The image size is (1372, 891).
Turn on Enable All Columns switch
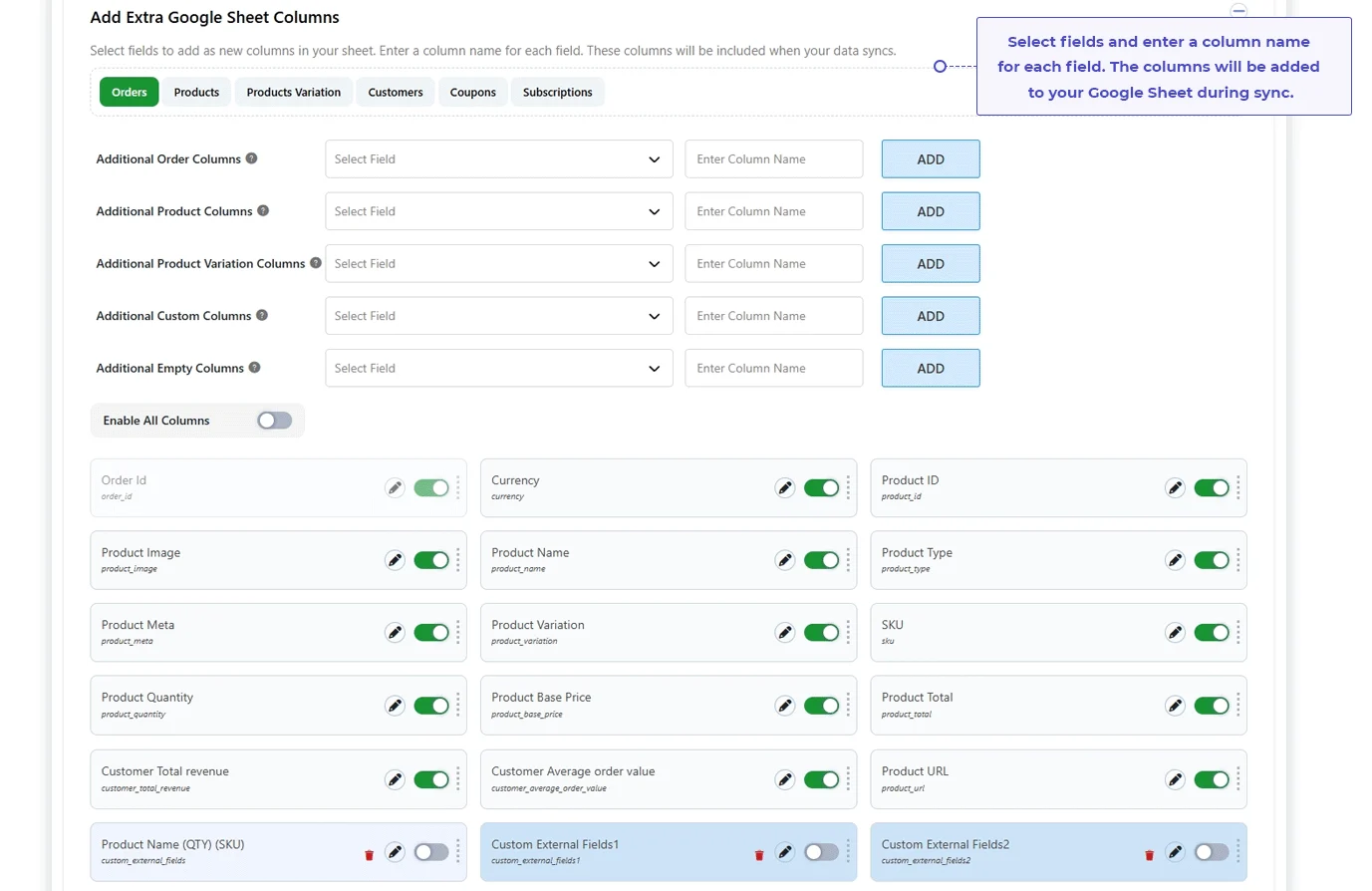point(274,421)
